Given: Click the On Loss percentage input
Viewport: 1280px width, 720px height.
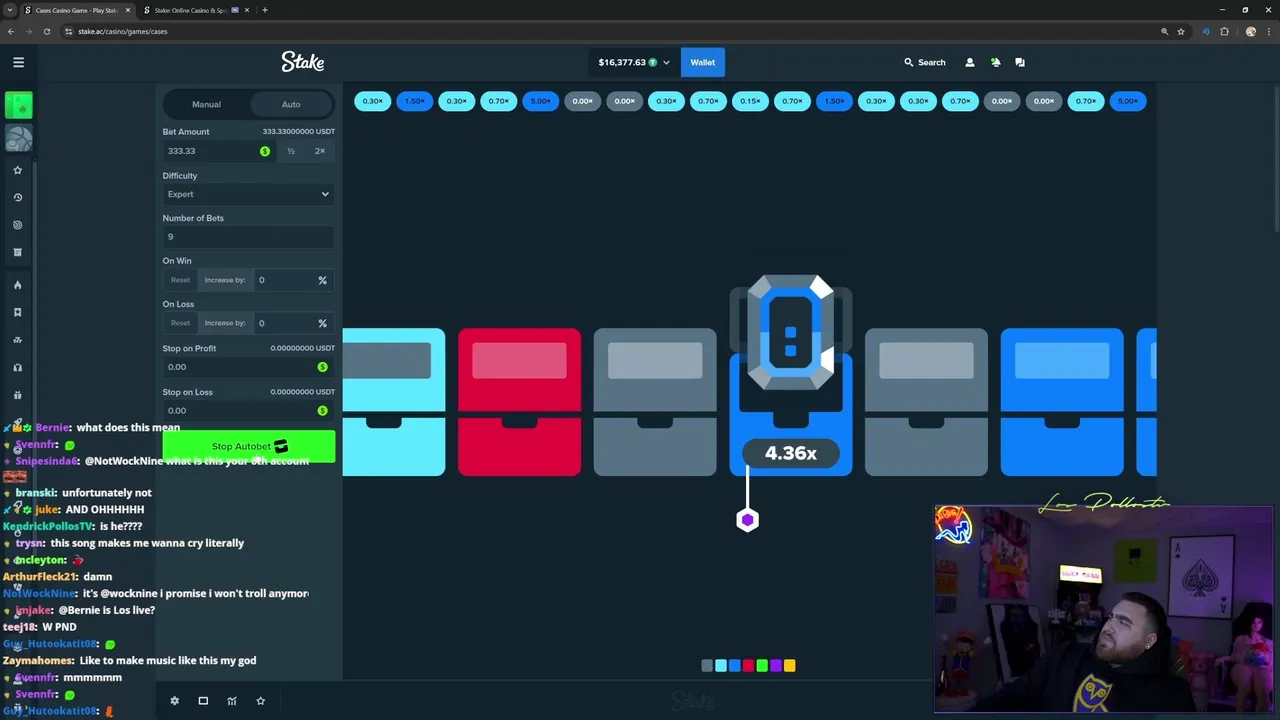Looking at the screenshot, I should click(292, 323).
